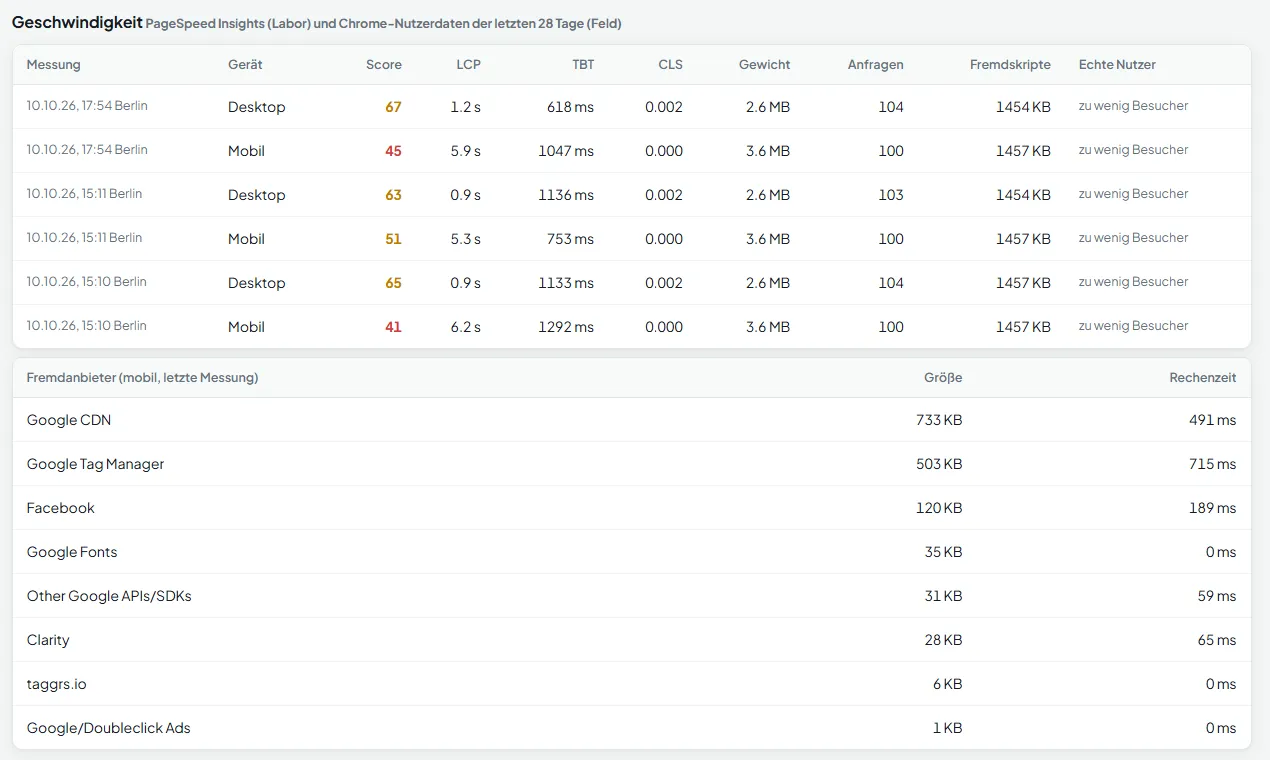The image size is (1270, 760).
Task: Select the 'Google/Doubleclick Ads' row
Action: tap(631, 728)
